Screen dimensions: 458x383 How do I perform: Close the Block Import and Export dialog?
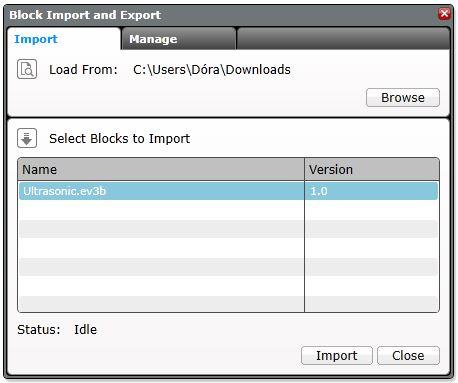click(444, 14)
